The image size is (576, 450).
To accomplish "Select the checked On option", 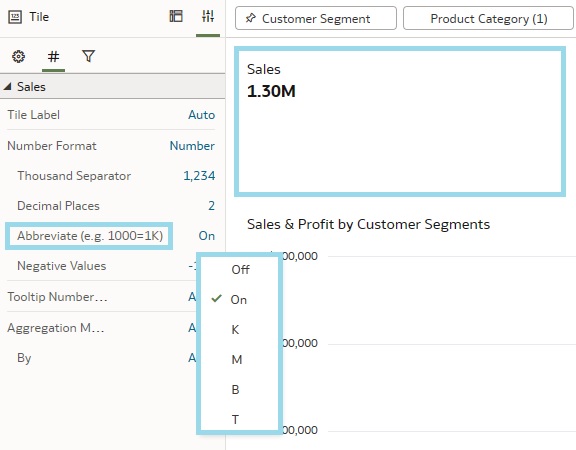I will [x=239, y=300].
